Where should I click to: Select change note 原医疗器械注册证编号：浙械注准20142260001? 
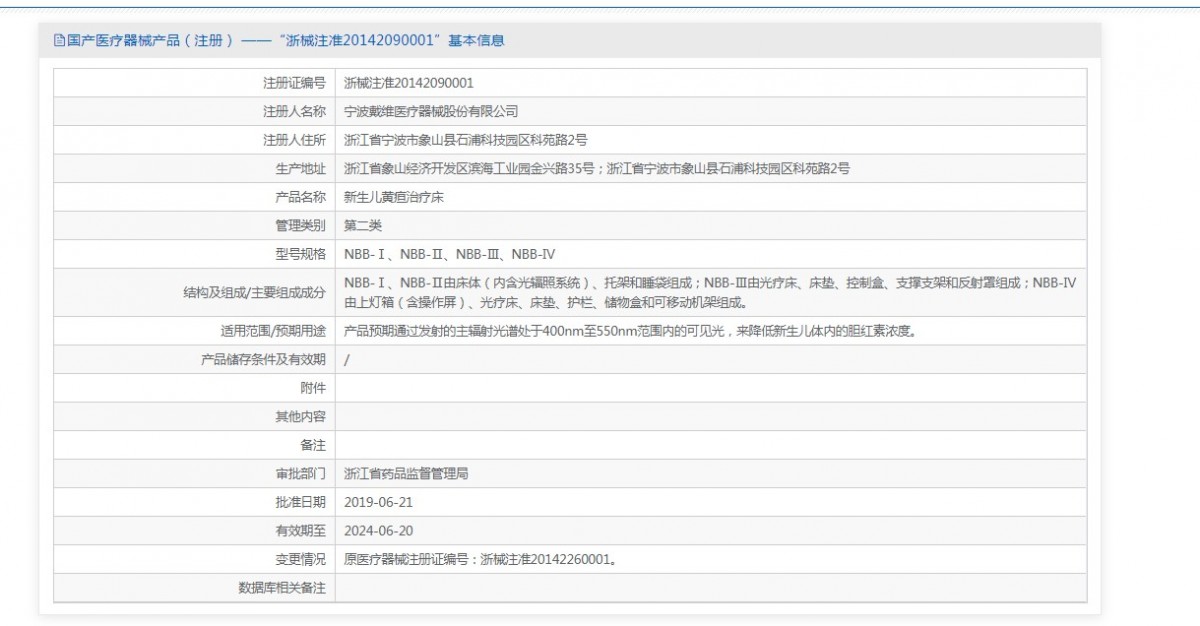coord(480,559)
